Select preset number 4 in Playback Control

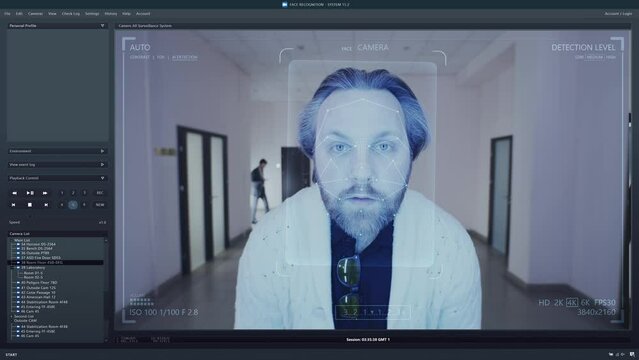coord(62,205)
